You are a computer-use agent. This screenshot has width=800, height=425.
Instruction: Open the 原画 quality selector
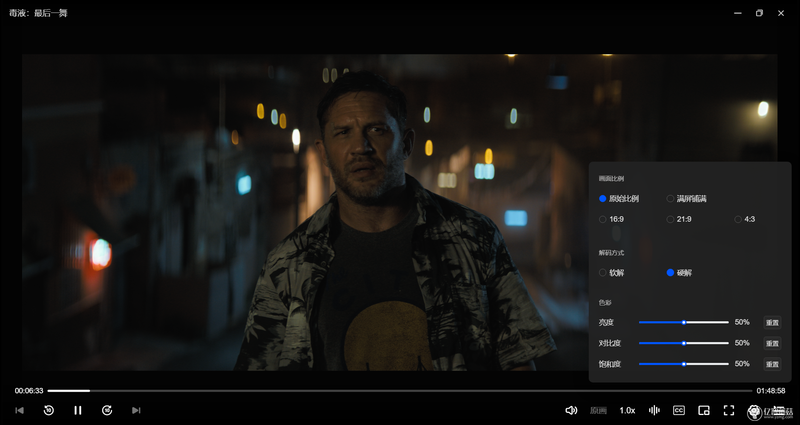(598, 411)
